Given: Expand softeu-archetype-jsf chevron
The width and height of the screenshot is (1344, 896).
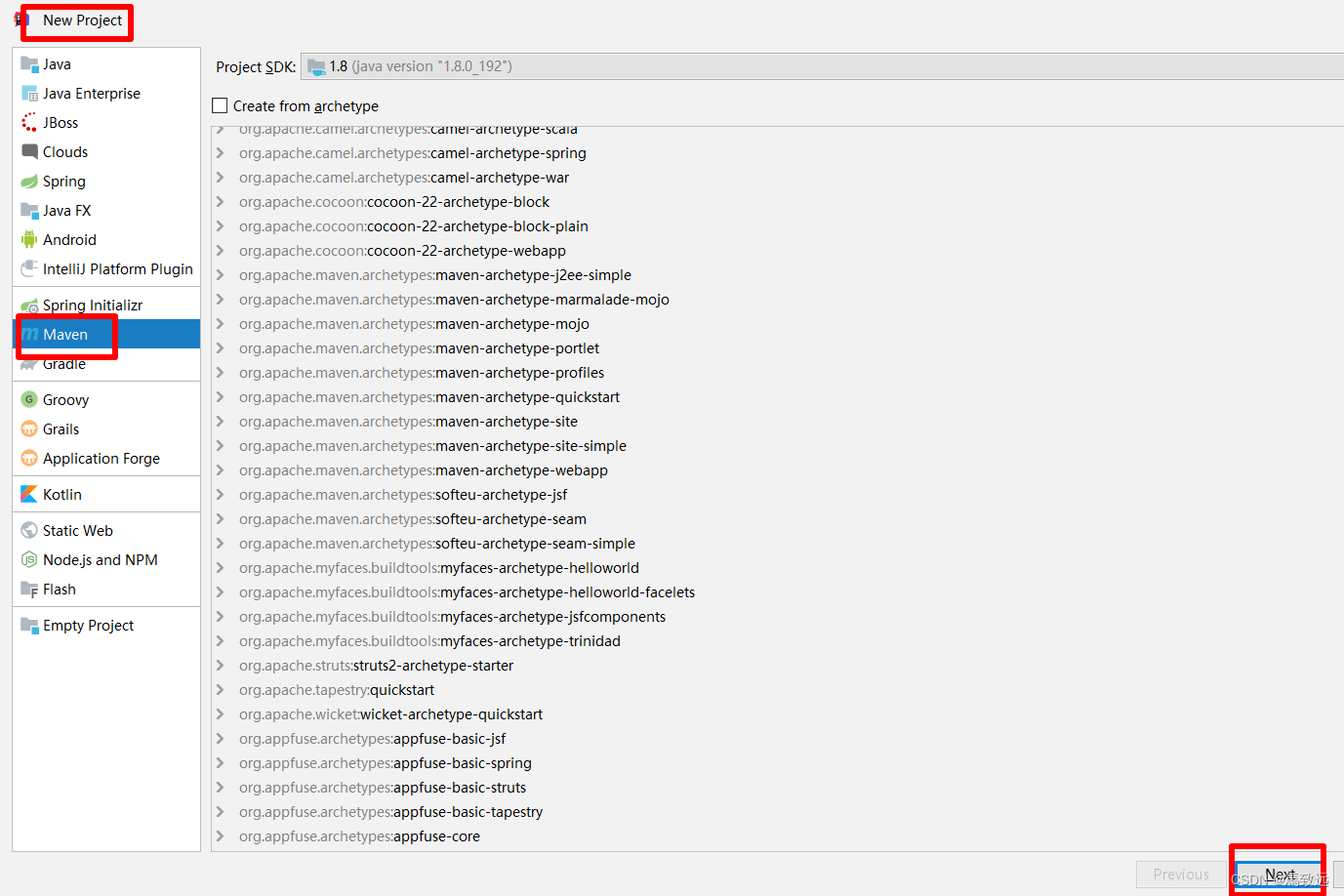Looking at the screenshot, I should [220, 495].
